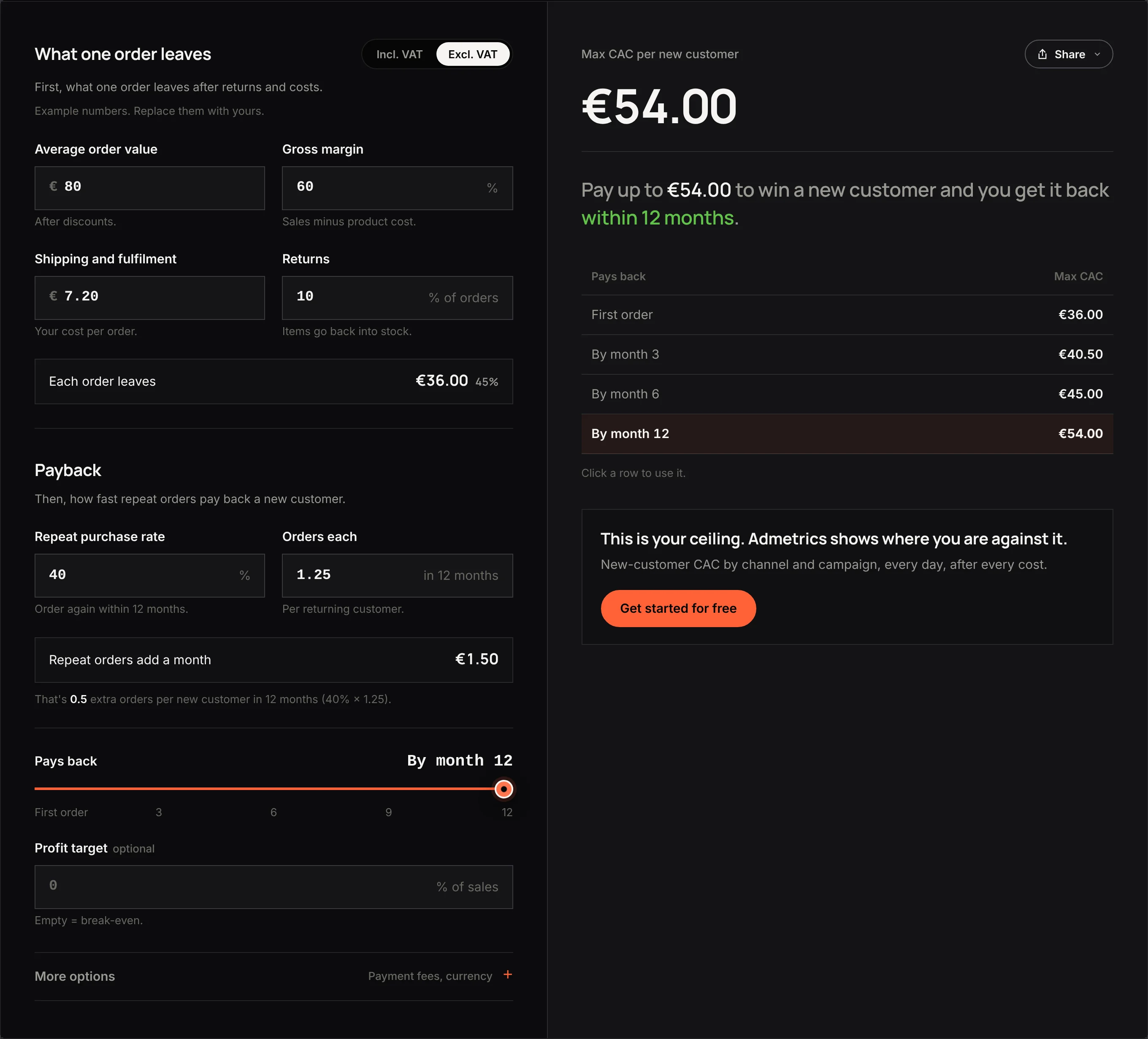The image size is (1148, 1039).
Task: Click Get started for free button
Action: [x=678, y=609]
